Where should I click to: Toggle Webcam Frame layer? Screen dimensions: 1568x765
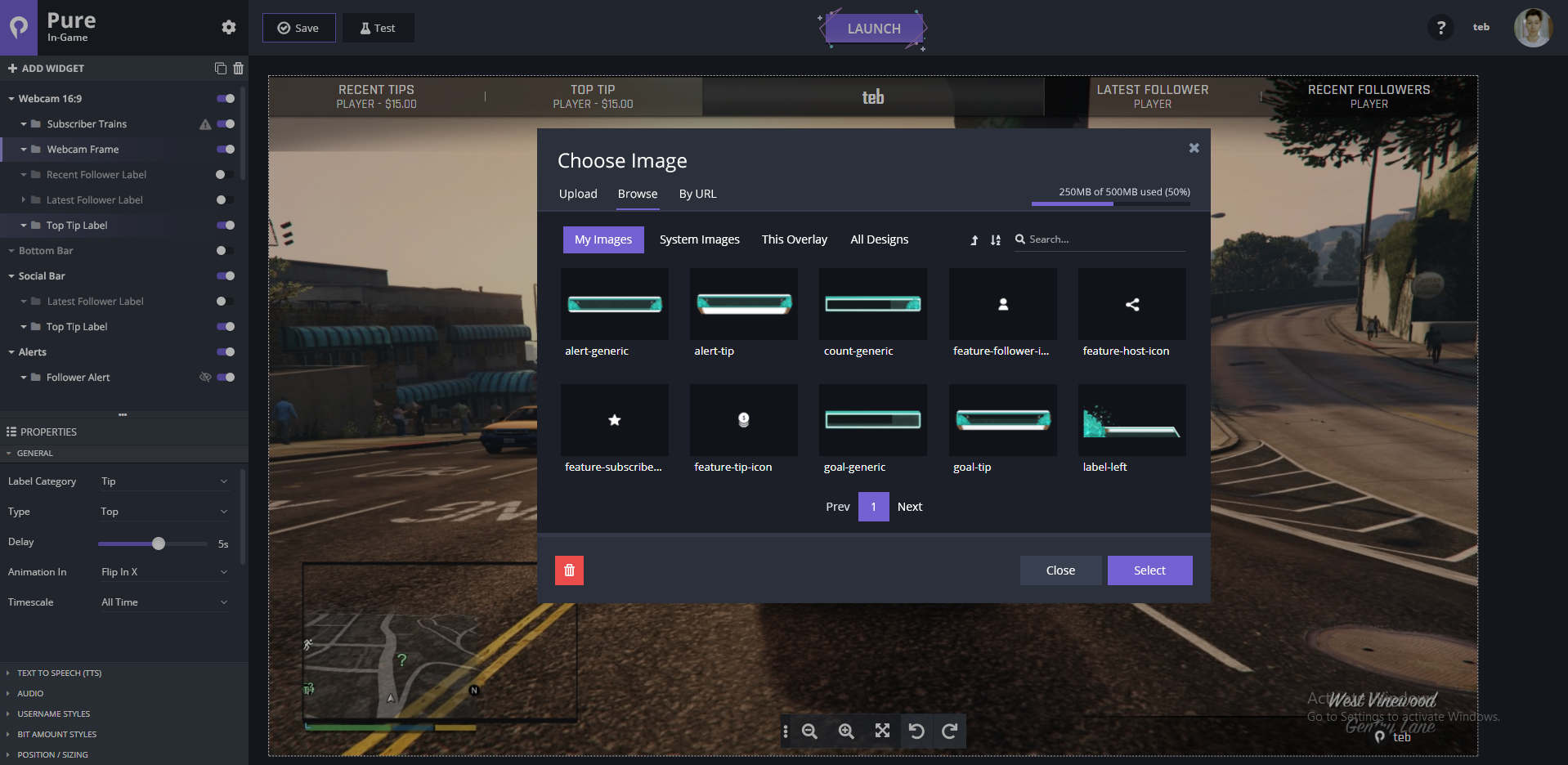[x=226, y=150]
